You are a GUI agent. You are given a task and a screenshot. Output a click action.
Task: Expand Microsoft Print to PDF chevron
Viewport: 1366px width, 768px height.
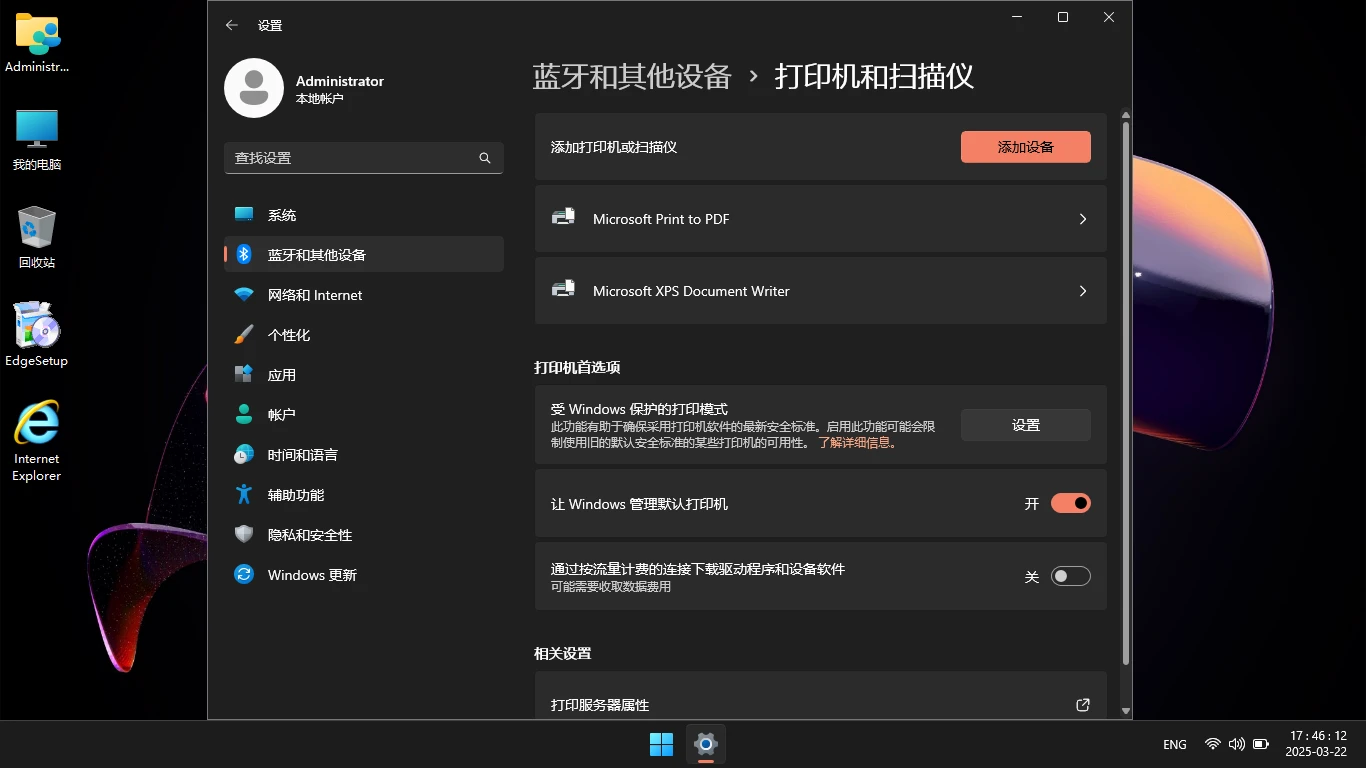pos(1083,219)
